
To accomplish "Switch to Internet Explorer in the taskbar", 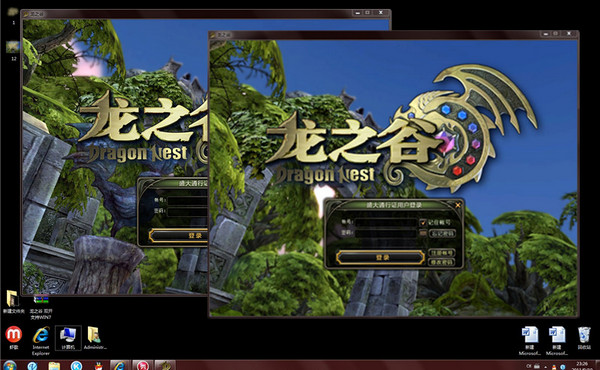I will [x=120, y=365].
